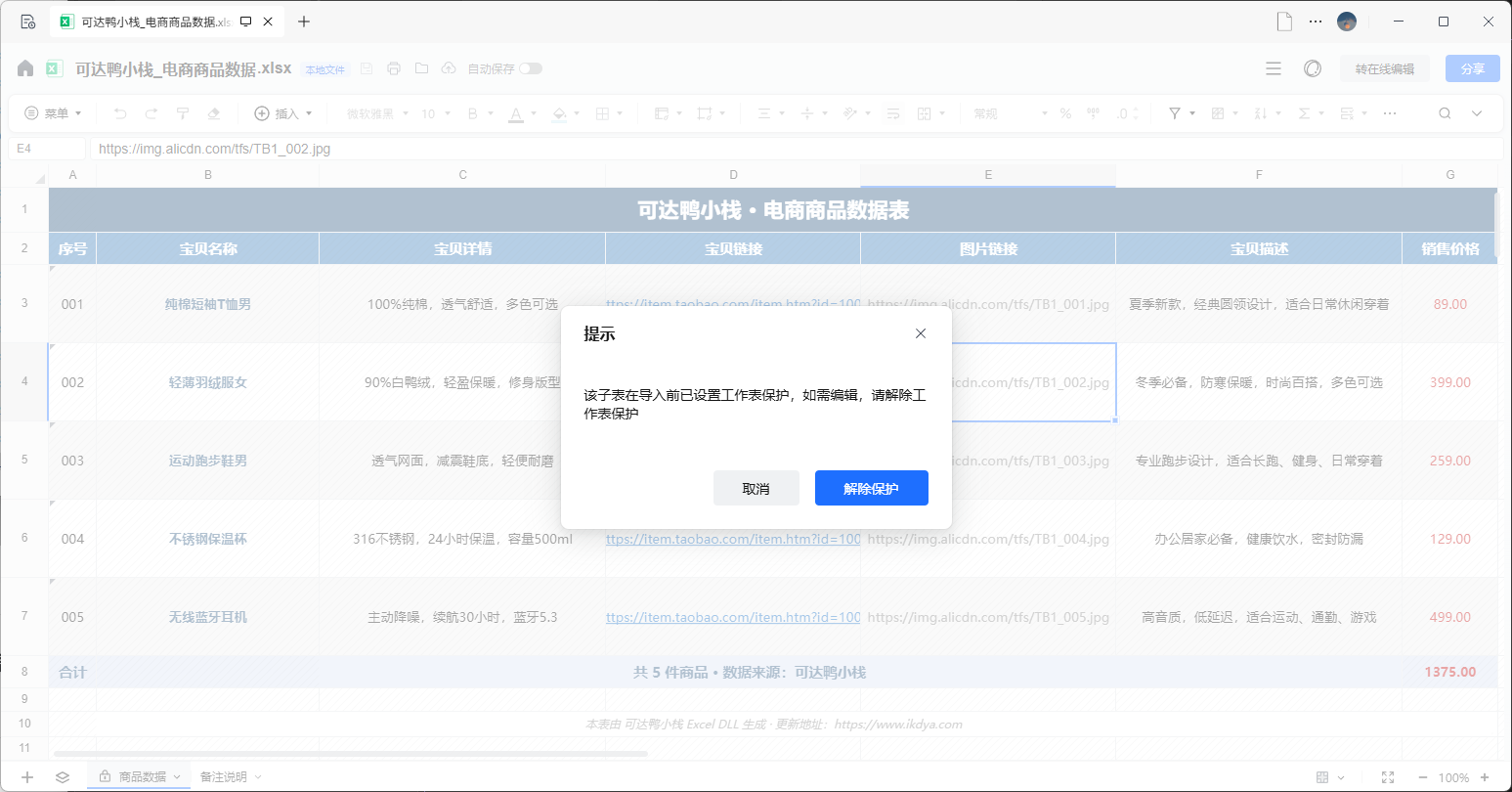Viewport: 1512px width, 792px height.
Task: Click the row/column crop-frame icon
Action: (x=704, y=113)
